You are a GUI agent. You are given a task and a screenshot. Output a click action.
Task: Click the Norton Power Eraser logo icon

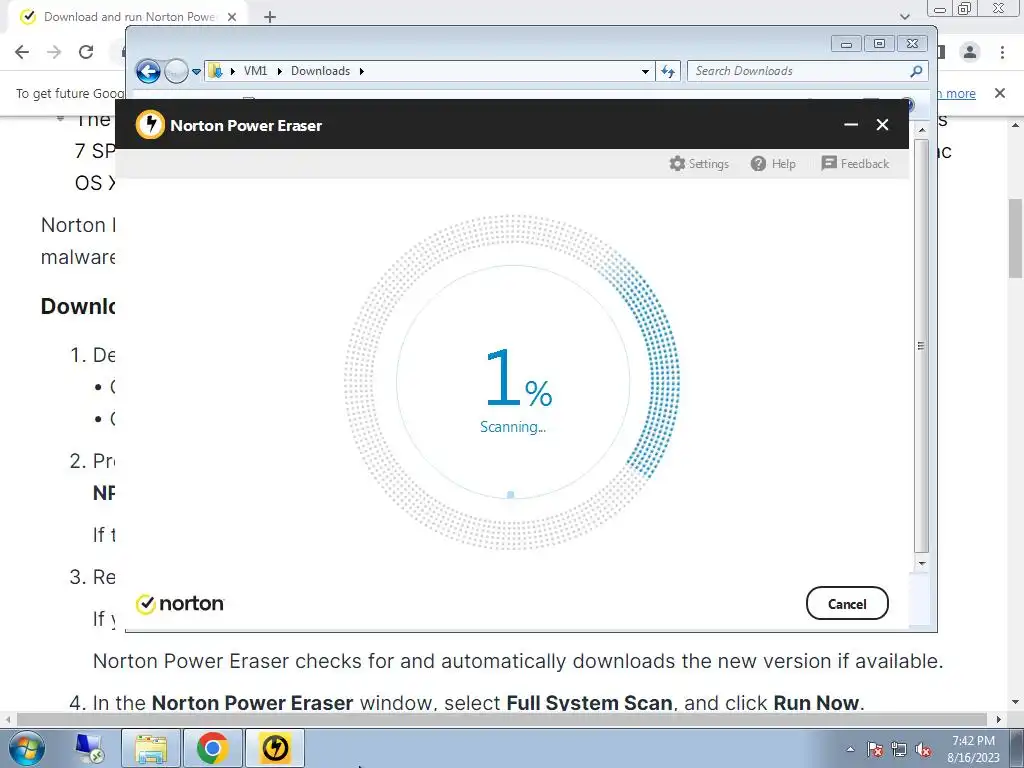pyautogui.click(x=150, y=124)
